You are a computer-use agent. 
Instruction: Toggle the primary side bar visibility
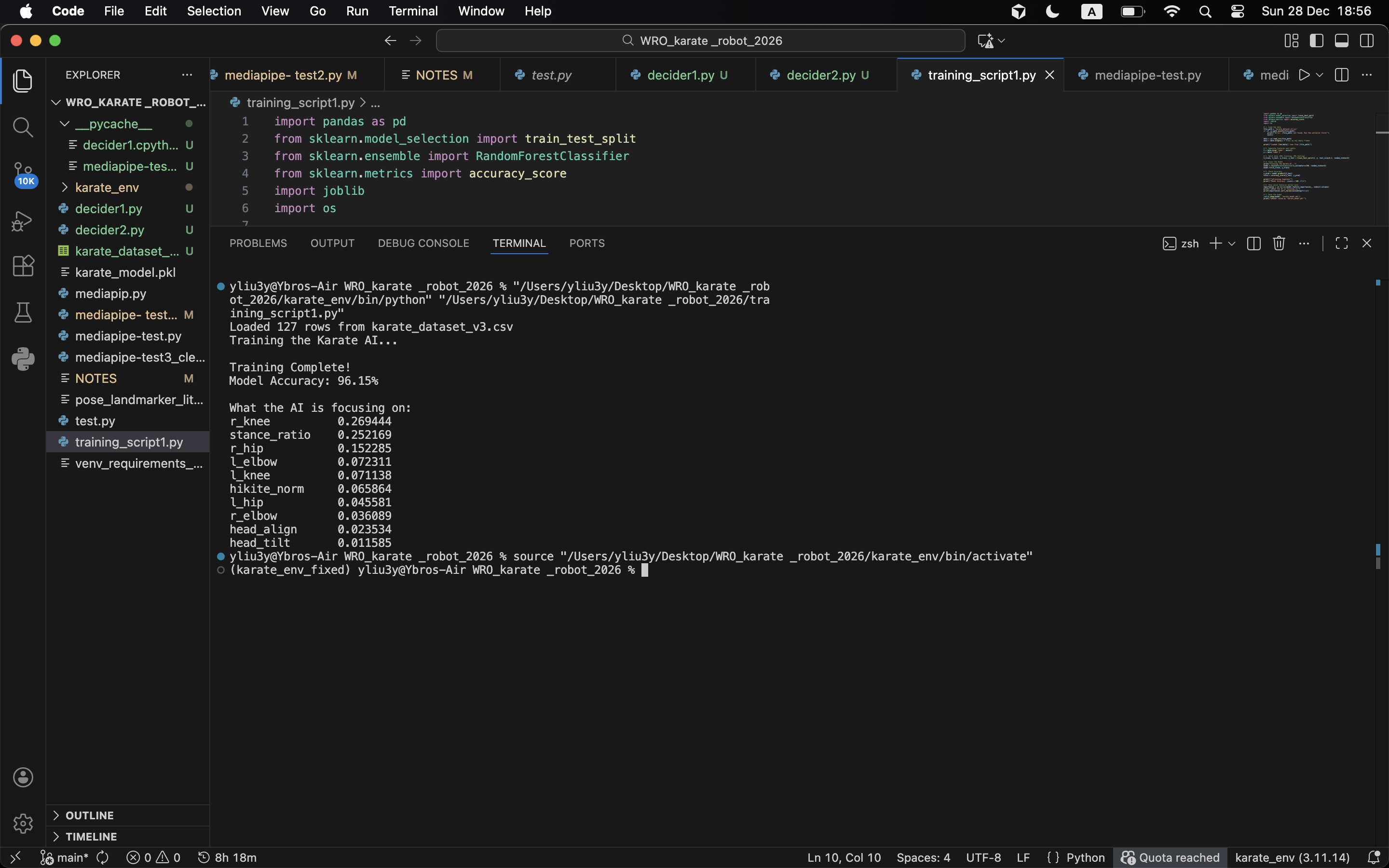pos(1317,41)
